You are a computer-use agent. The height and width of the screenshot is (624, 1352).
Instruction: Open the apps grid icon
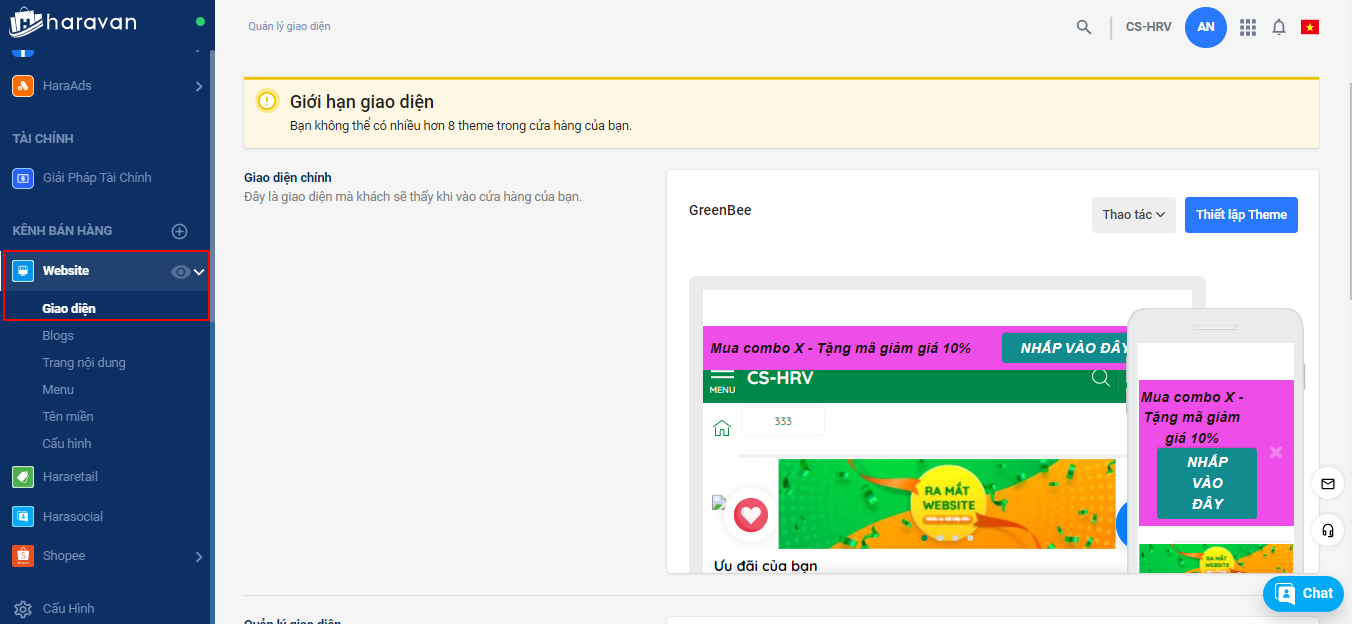(x=1248, y=27)
